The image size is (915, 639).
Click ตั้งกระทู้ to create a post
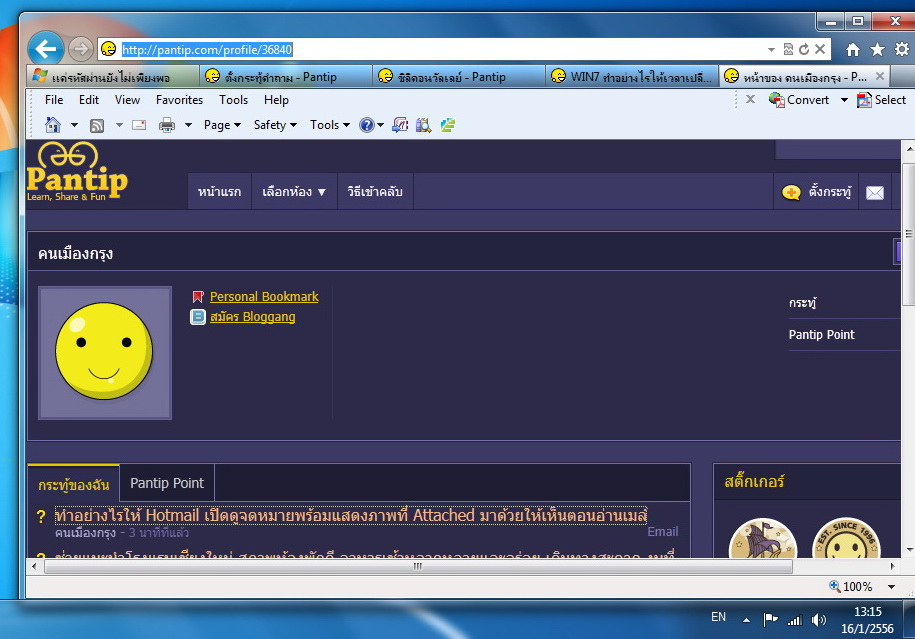(817, 191)
